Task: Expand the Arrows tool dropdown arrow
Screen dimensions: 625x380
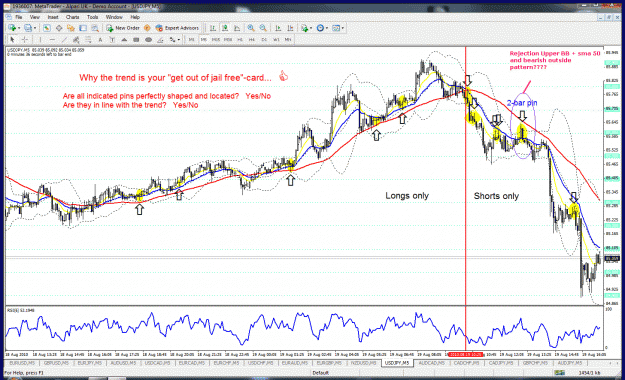Action: tap(179, 39)
